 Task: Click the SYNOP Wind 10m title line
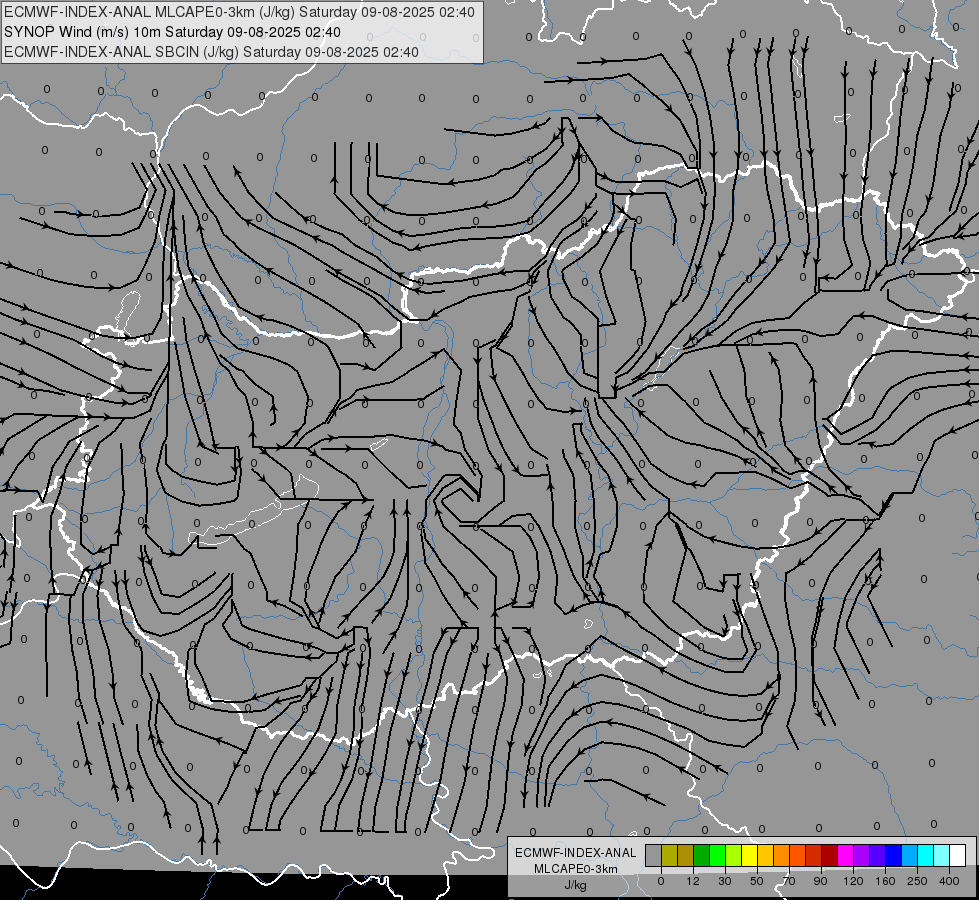(172, 32)
